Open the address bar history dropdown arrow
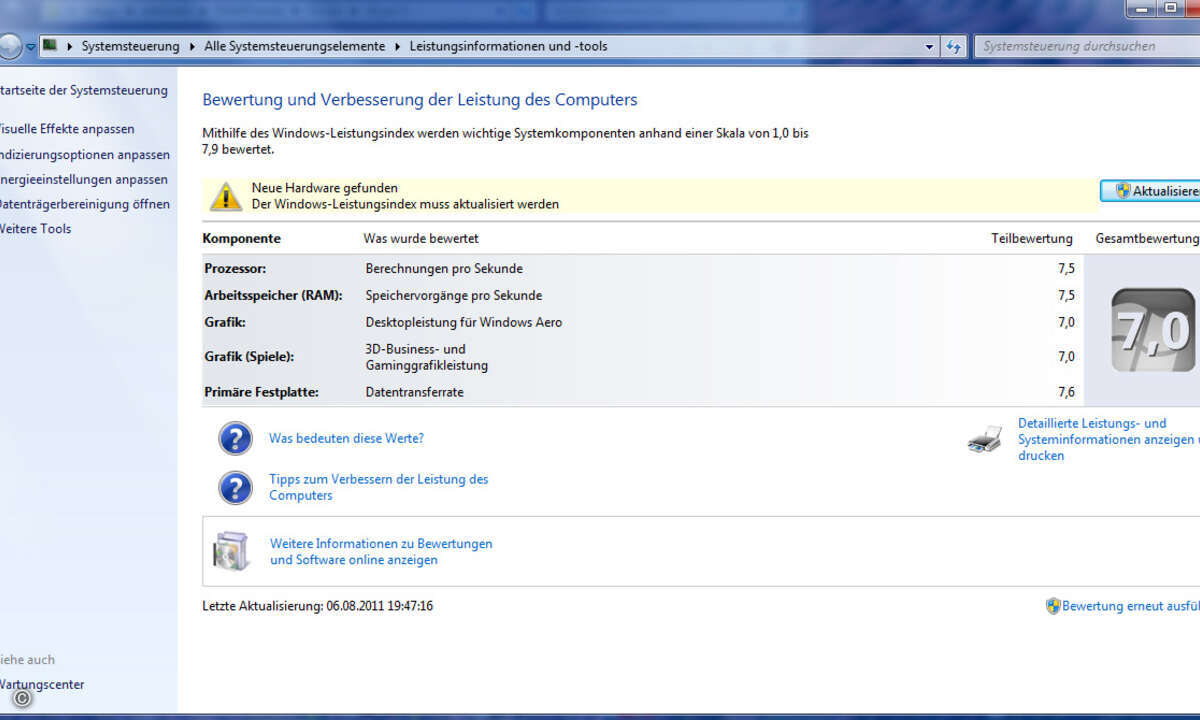The height and width of the screenshot is (720, 1200). click(x=930, y=46)
